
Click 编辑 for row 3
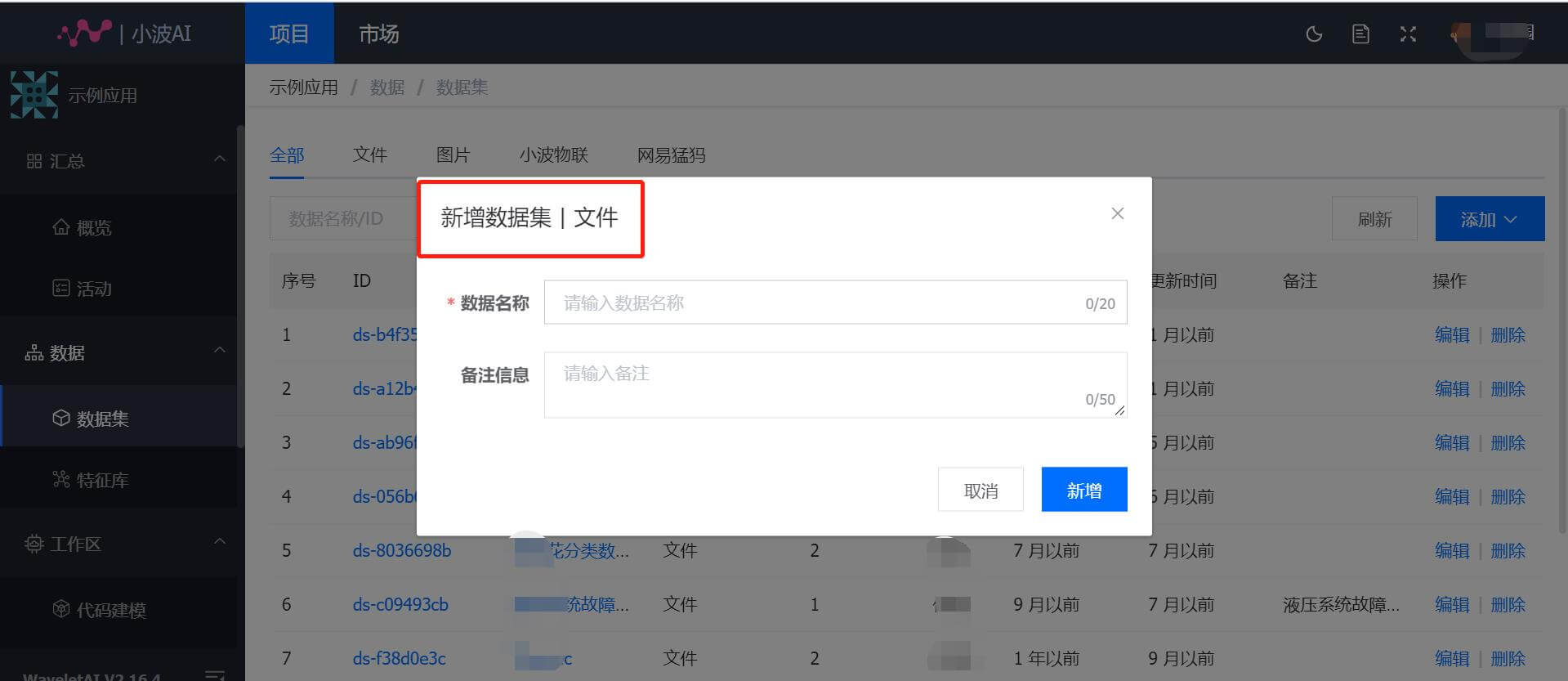[x=1452, y=442]
